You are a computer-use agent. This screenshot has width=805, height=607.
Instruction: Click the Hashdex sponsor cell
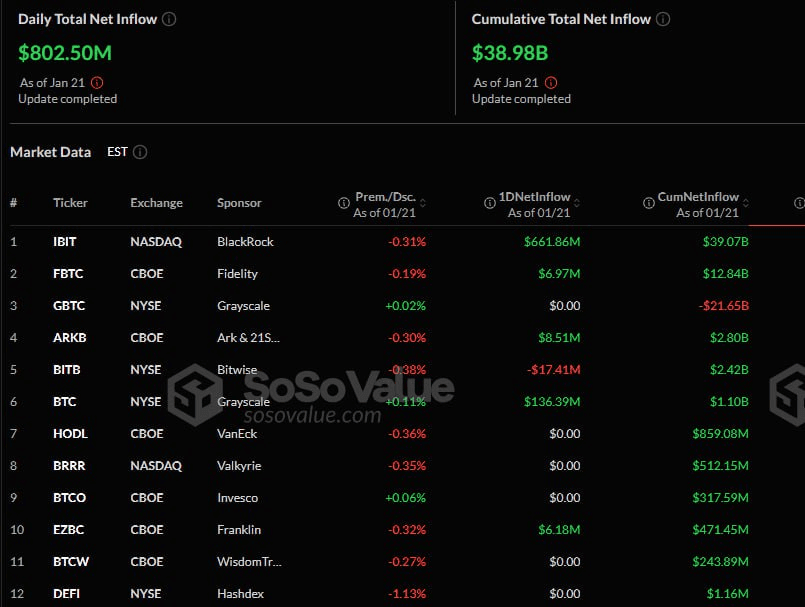(x=240, y=594)
